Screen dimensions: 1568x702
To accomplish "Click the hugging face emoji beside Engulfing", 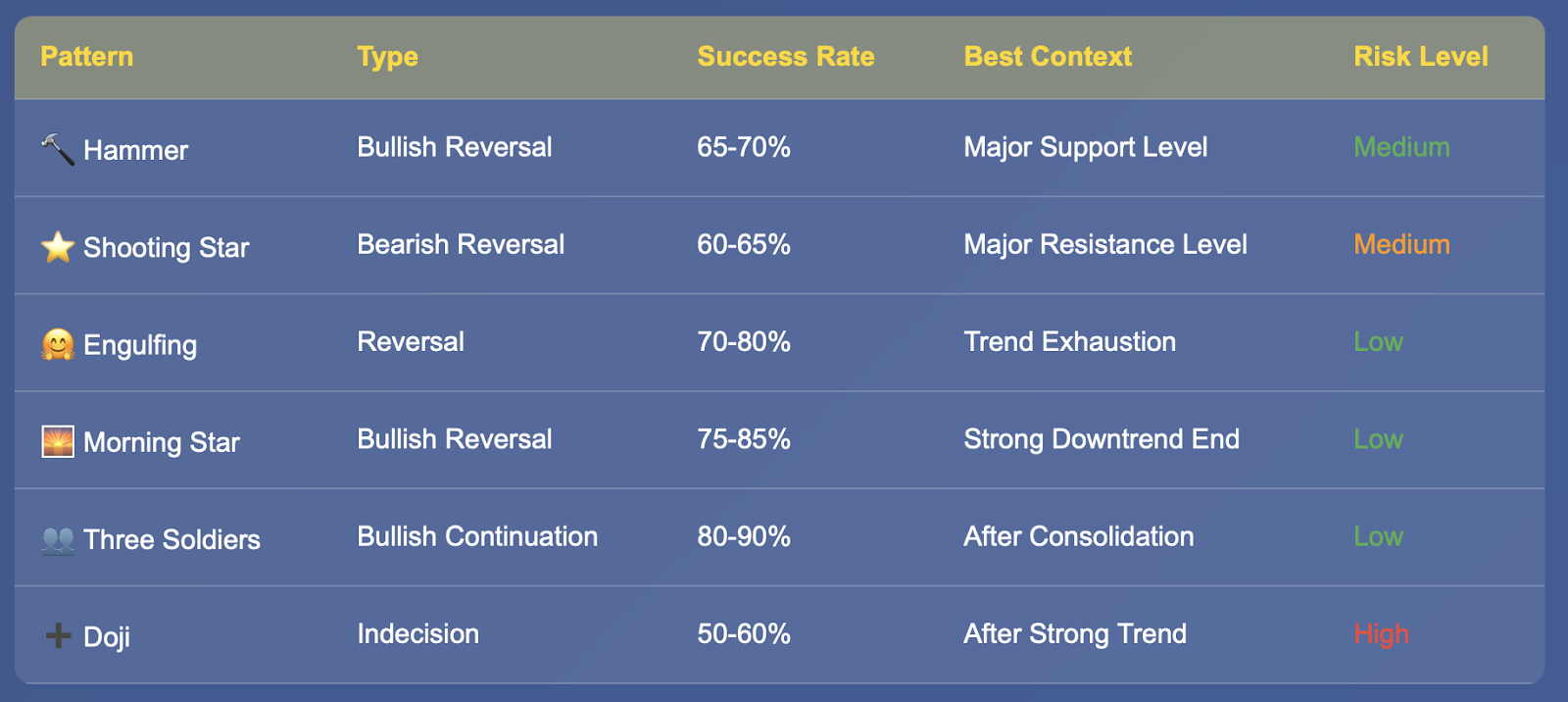I will point(58,344).
